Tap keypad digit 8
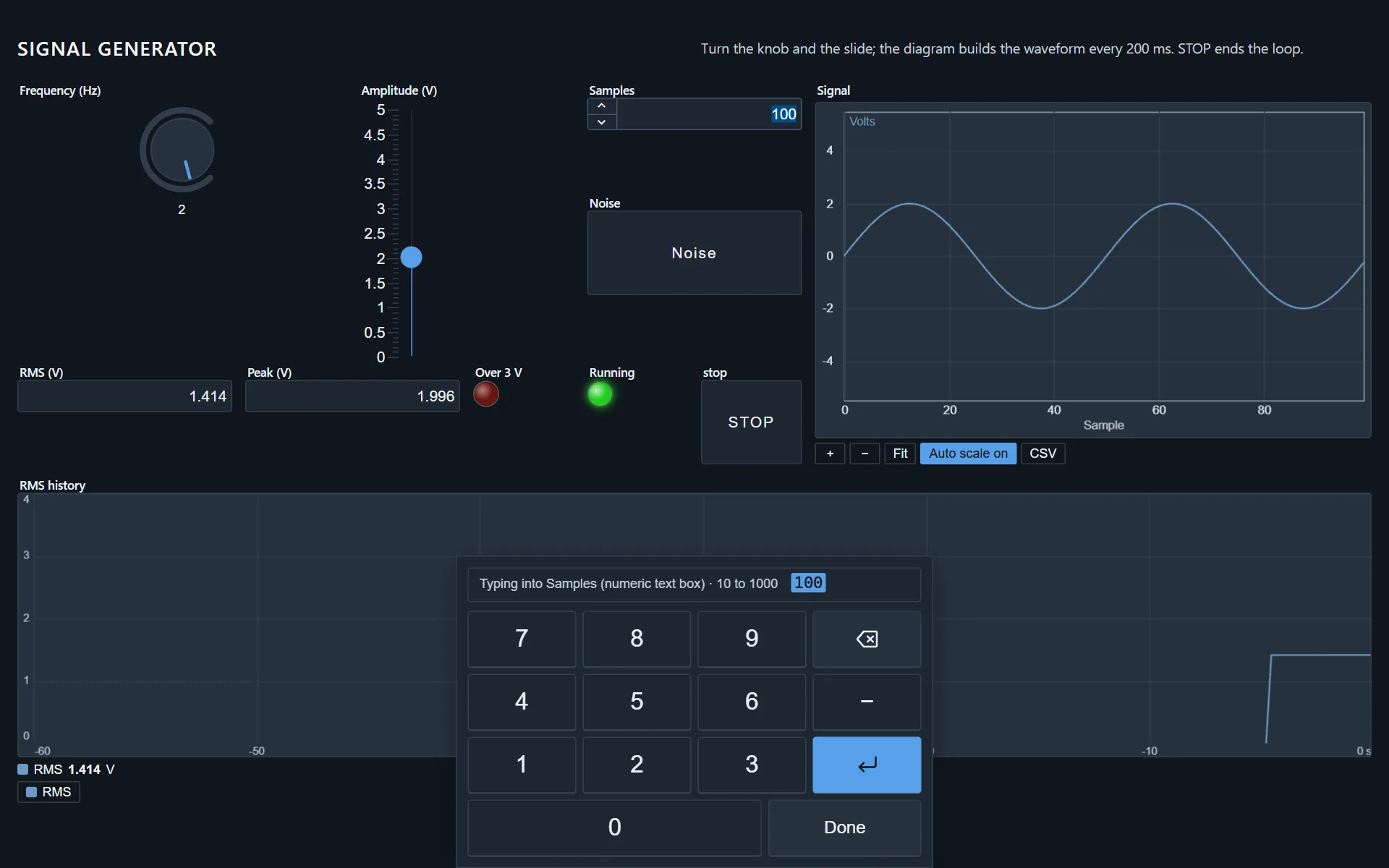The height and width of the screenshot is (868, 1389). pyautogui.click(x=637, y=639)
